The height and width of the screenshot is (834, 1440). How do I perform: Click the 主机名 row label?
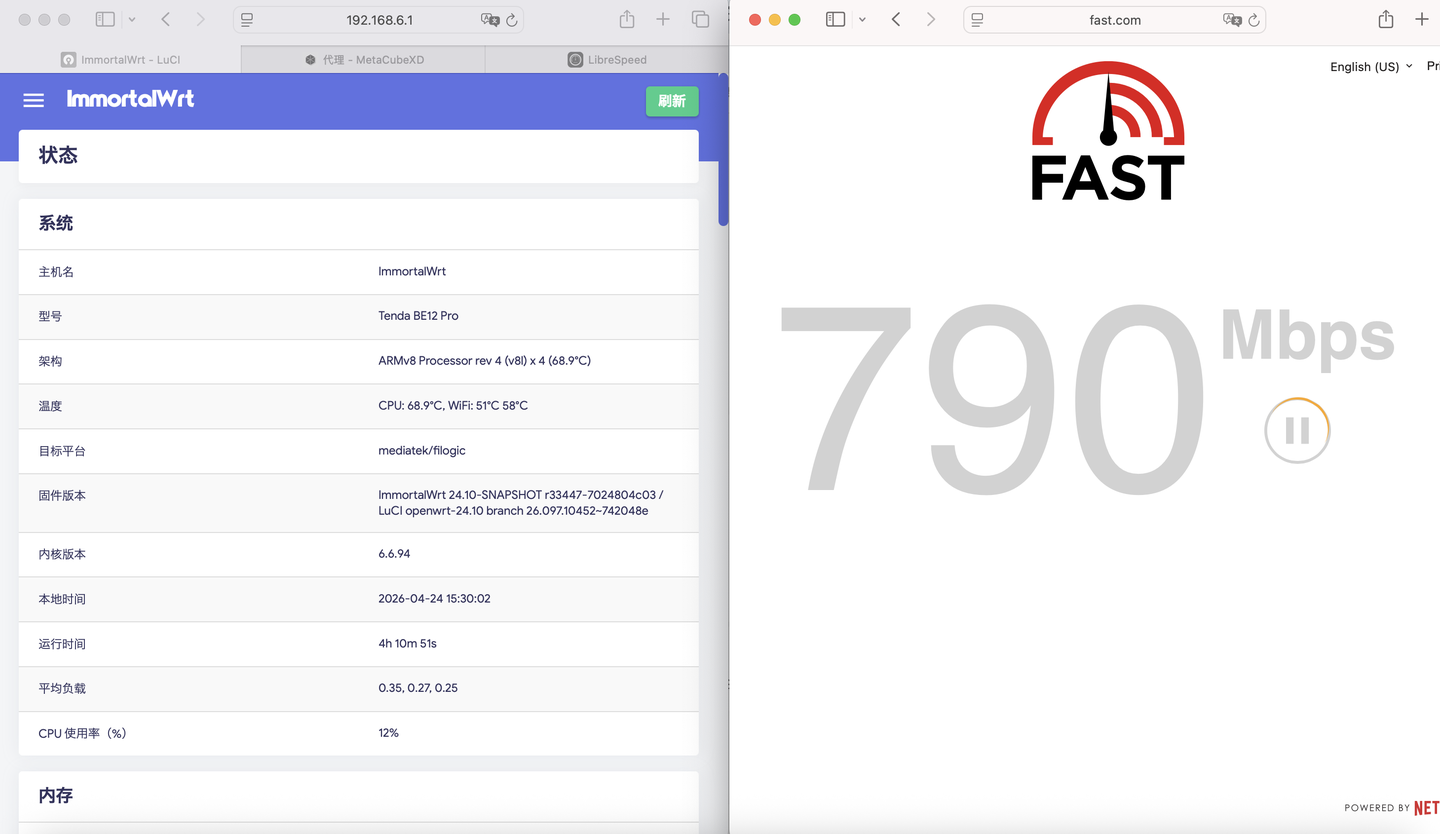pos(56,272)
